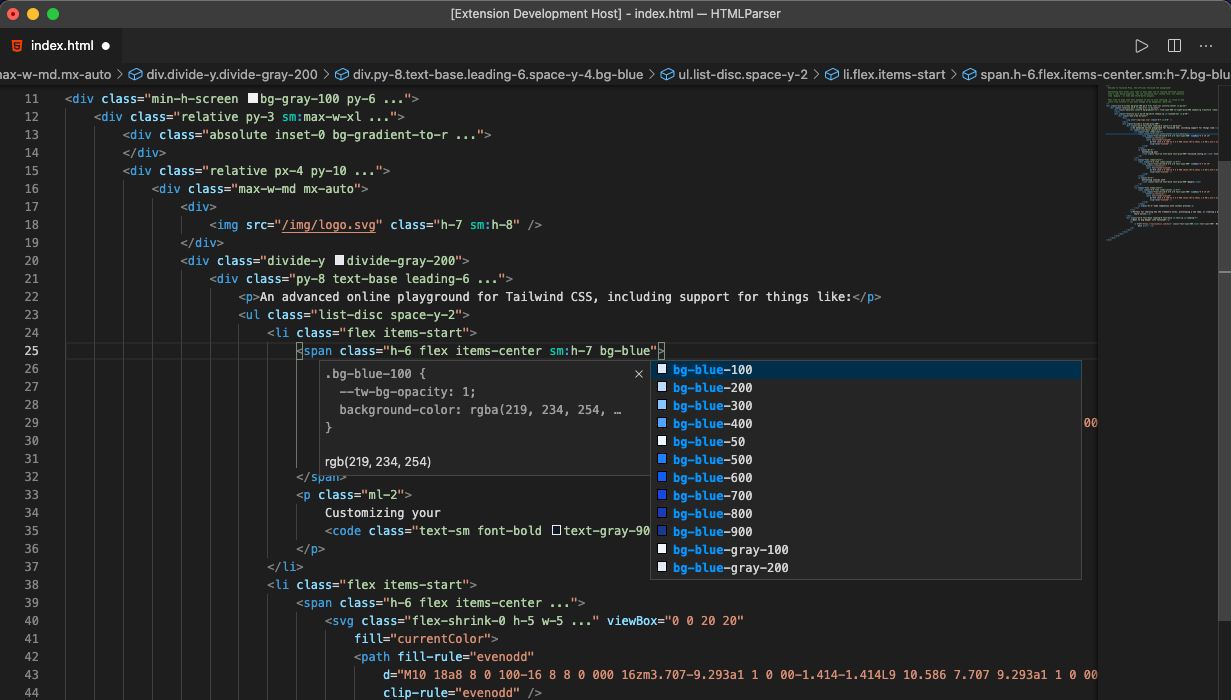Click line number 44 in the gutter

pos(32,693)
